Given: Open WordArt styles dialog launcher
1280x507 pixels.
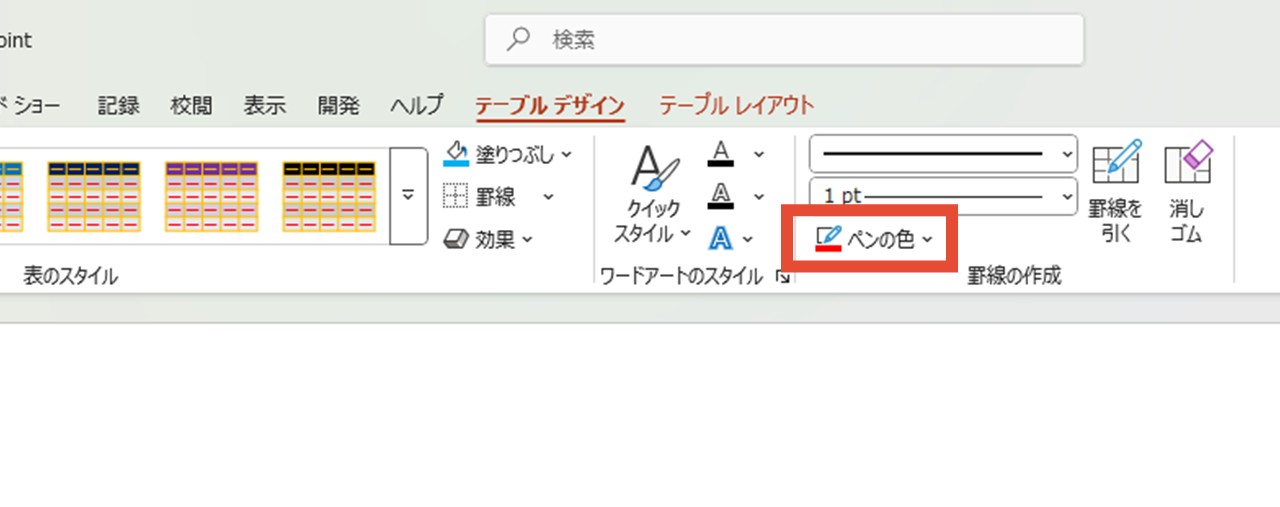Looking at the screenshot, I should [x=783, y=277].
